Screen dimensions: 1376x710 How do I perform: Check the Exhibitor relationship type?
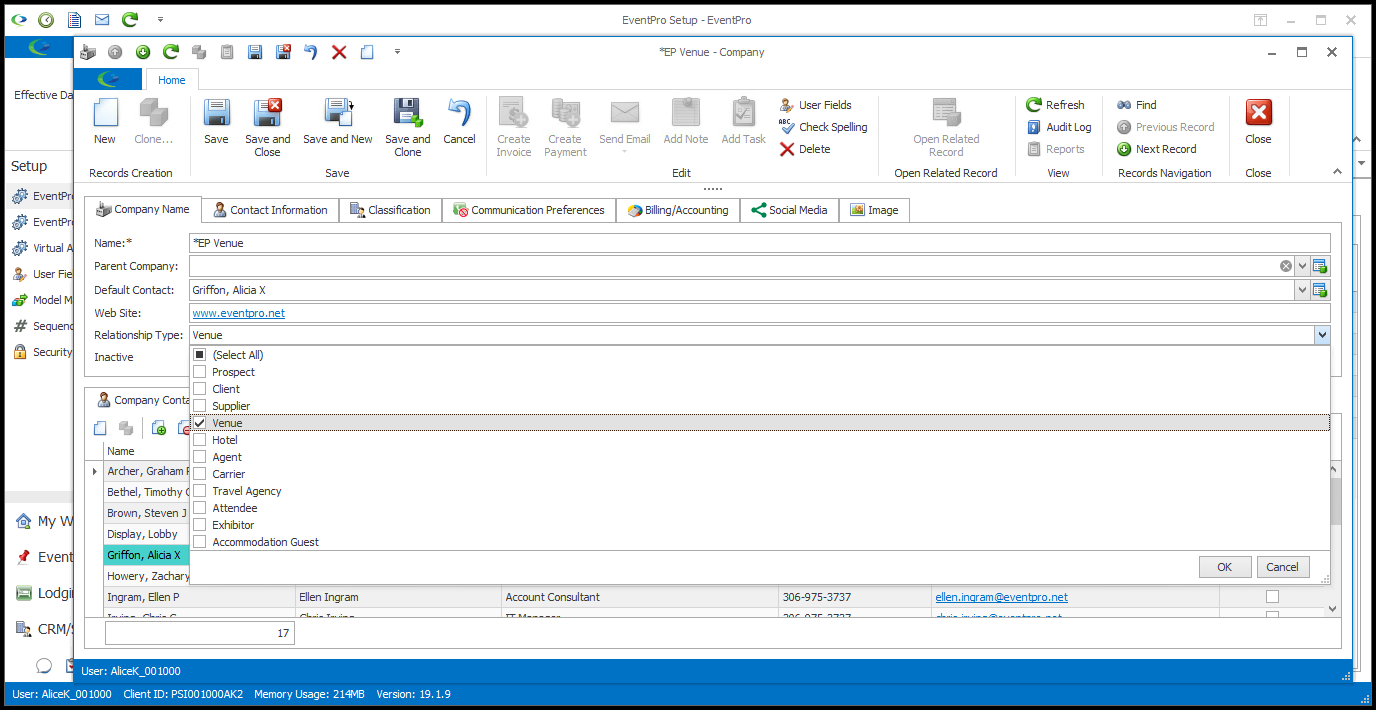tap(200, 525)
